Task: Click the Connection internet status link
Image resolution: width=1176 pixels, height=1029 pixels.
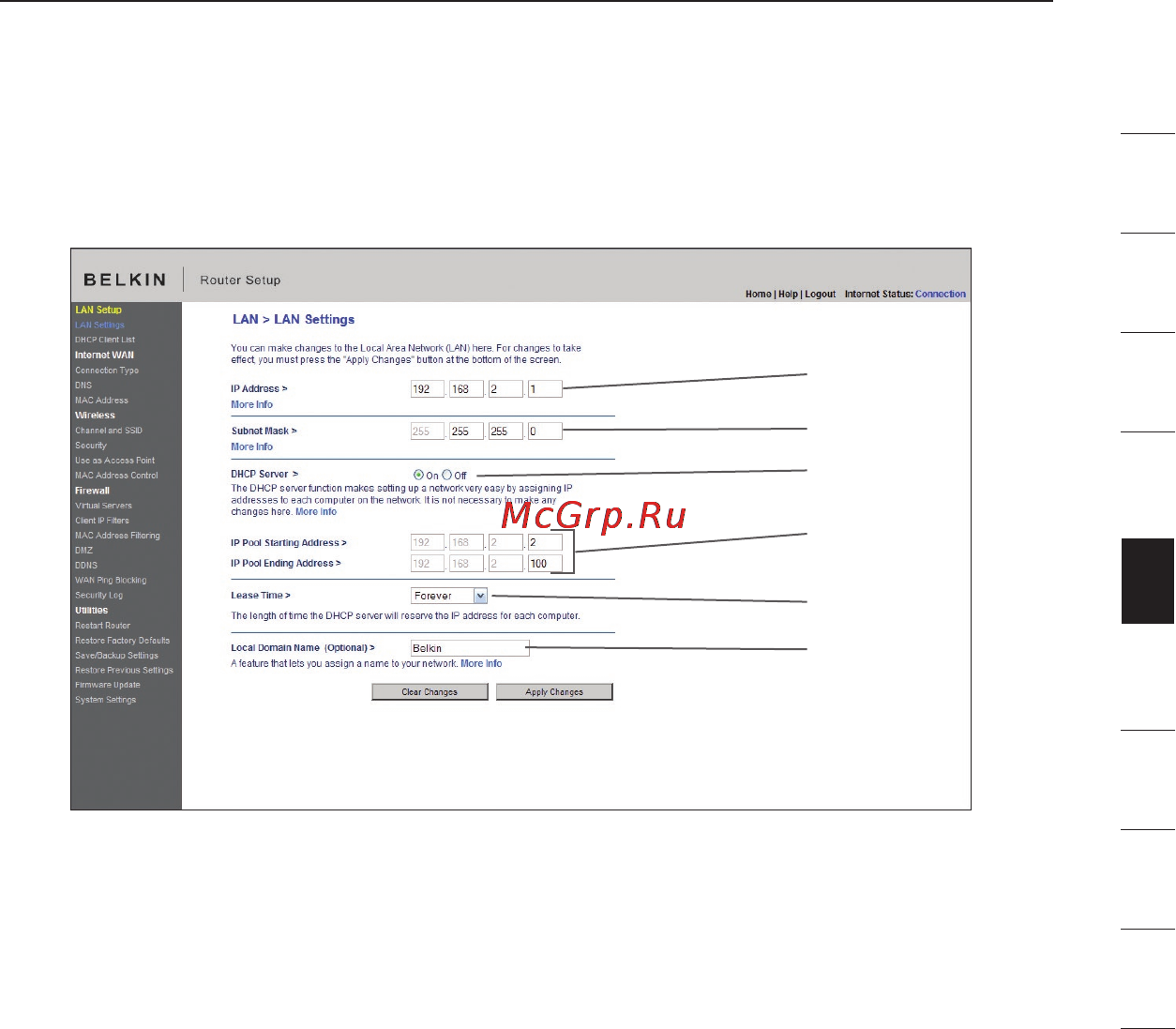Action: coord(941,294)
